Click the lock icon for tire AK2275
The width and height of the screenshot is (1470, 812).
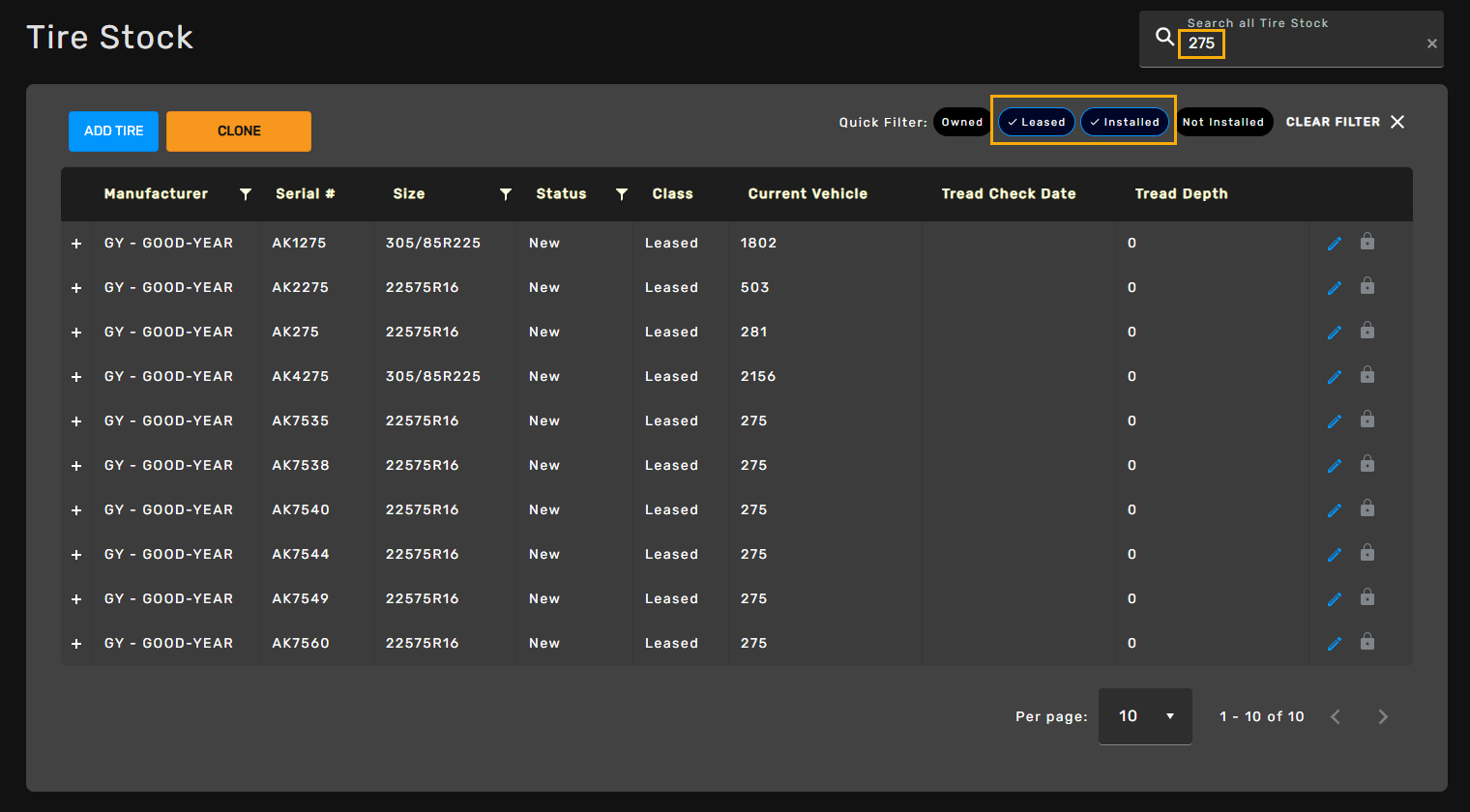[1367, 287]
